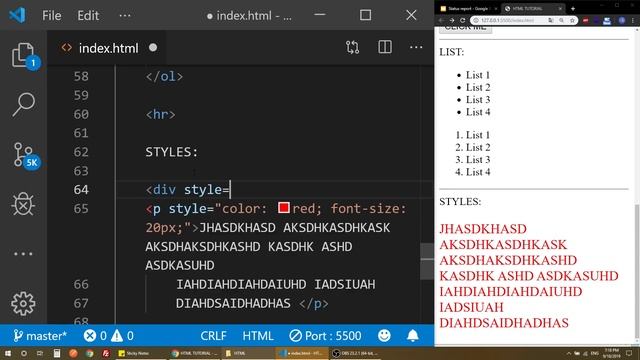Open a new tab in the browser

pyautogui.click(x=573, y=9)
